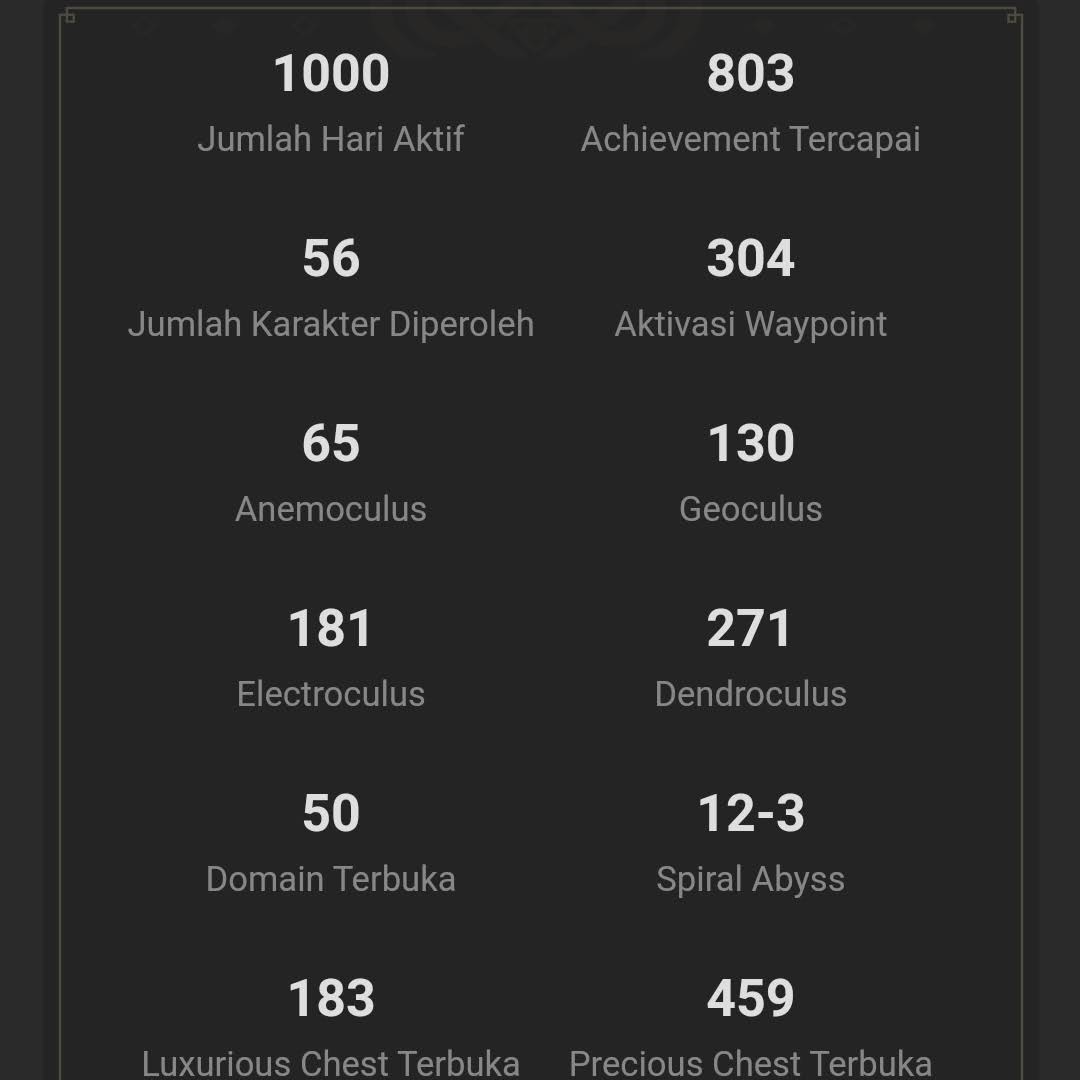Tap the 304 waypoint count
The width and height of the screenshot is (1080, 1080).
[750, 259]
